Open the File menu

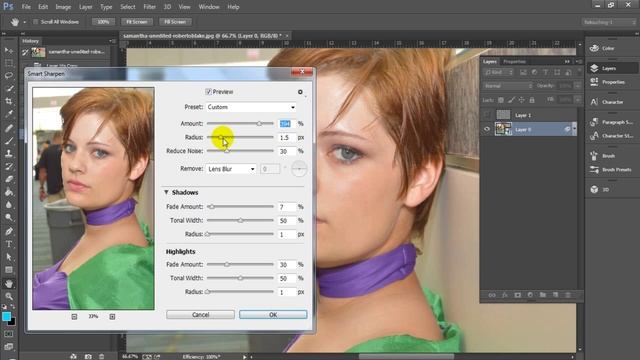pyautogui.click(x=26, y=7)
